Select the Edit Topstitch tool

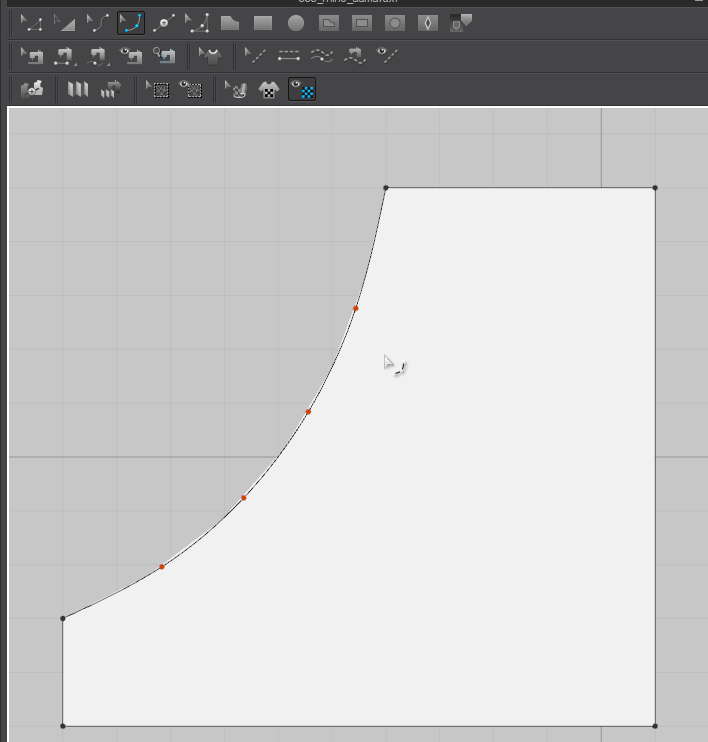pos(255,56)
